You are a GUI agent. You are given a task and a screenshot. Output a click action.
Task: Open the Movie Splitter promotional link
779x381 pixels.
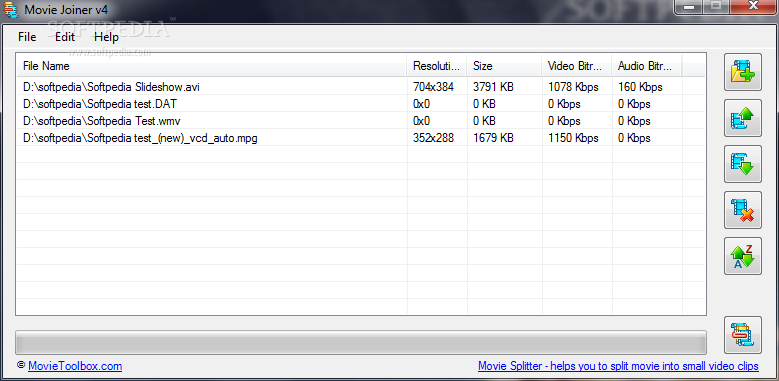click(x=618, y=366)
